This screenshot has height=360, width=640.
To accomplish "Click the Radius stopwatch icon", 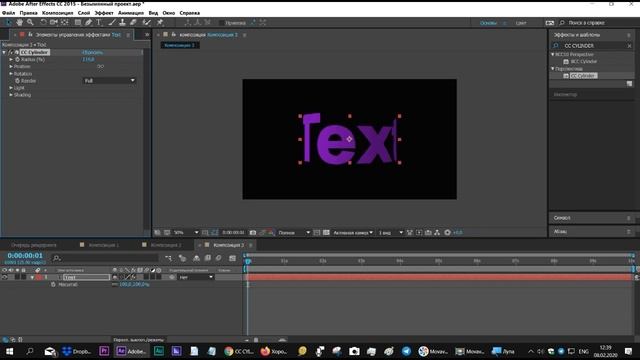I will (18, 60).
